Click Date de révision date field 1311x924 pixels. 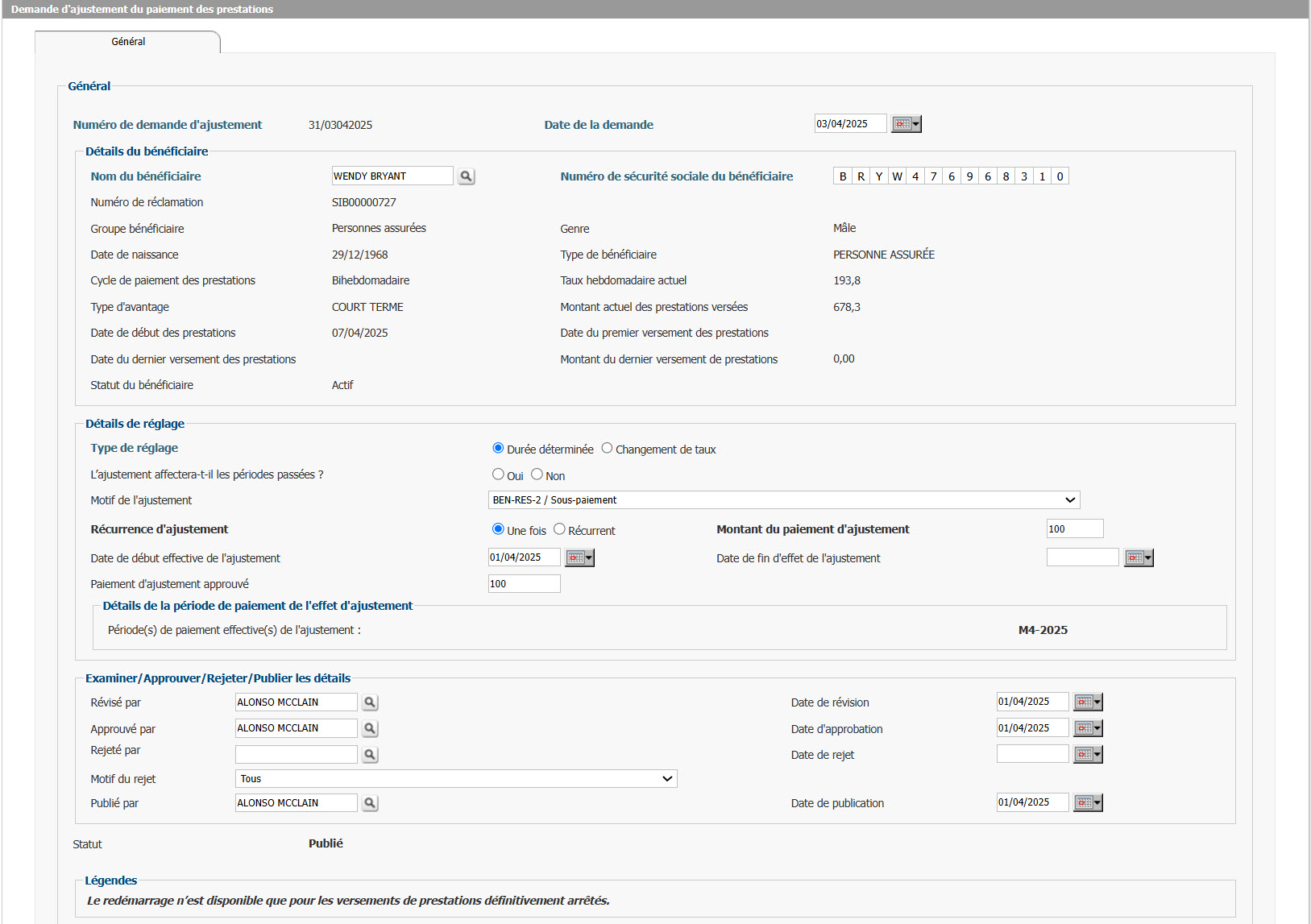coord(1032,702)
